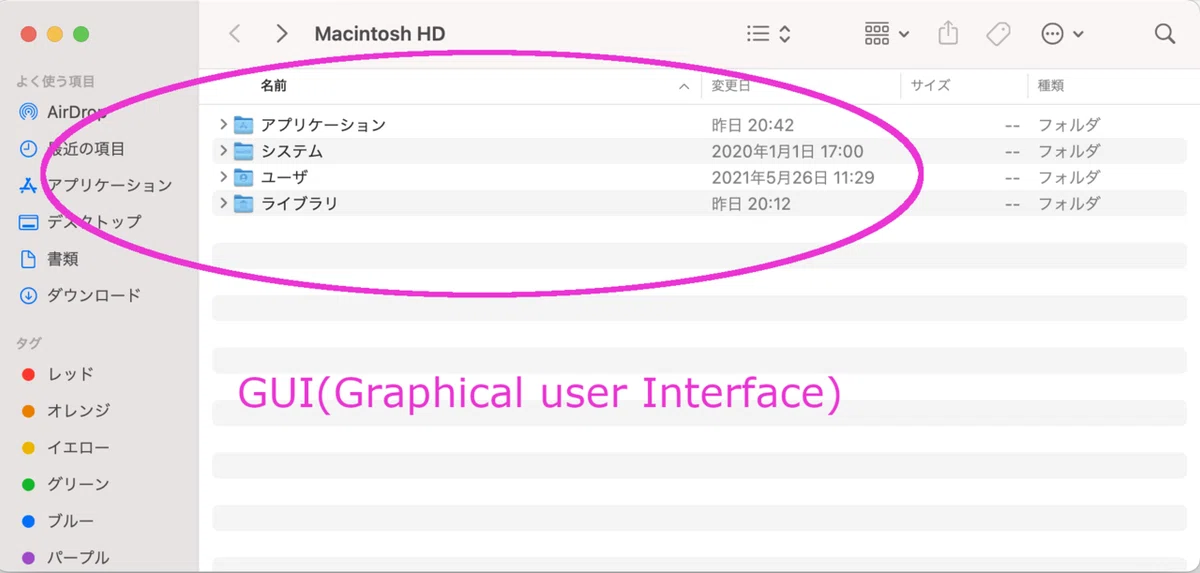Go forward with the right chevron button
The width and height of the screenshot is (1200, 573).
(282, 34)
